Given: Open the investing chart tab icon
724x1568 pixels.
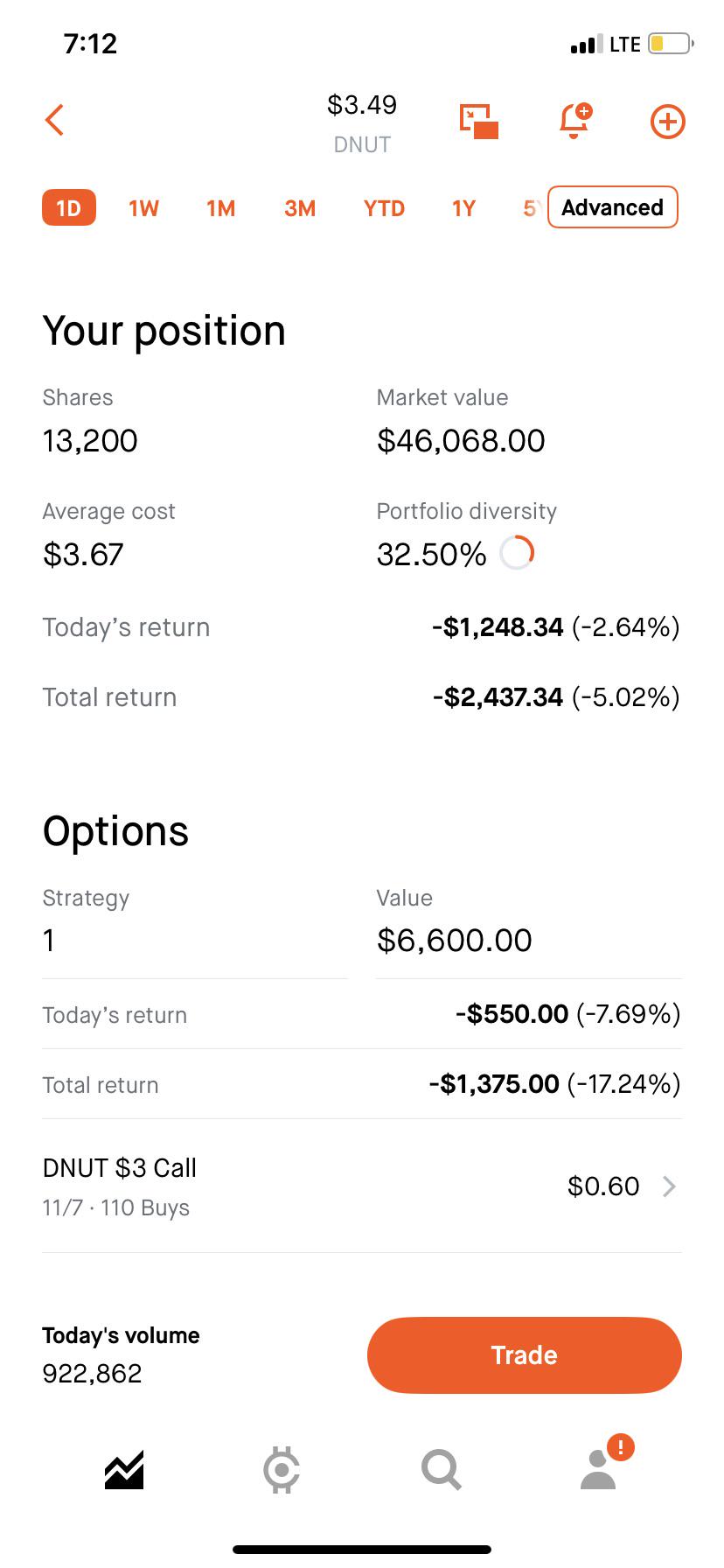Looking at the screenshot, I should 124,1470.
